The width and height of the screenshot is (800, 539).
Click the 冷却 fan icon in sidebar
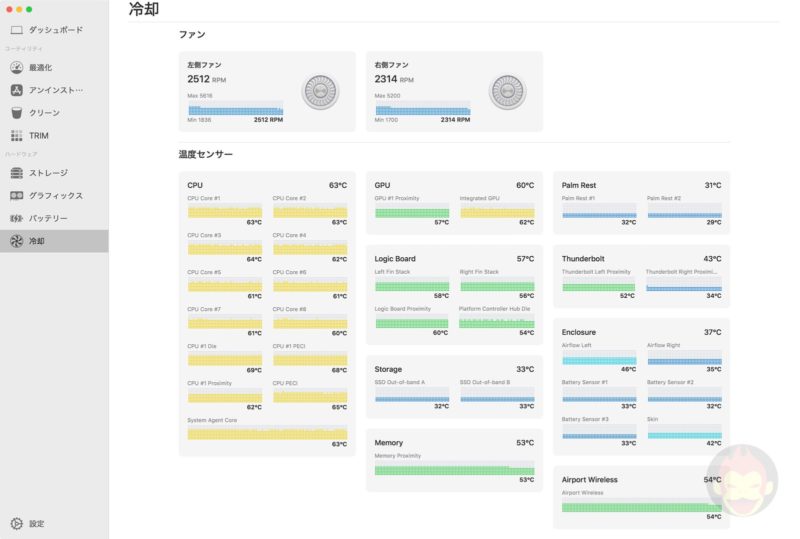tap(16, 241)
